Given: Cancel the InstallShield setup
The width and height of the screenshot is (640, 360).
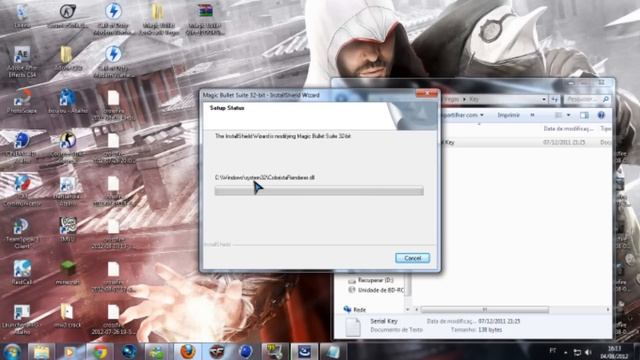Looking at the screenshot, I should click(412, 258).
